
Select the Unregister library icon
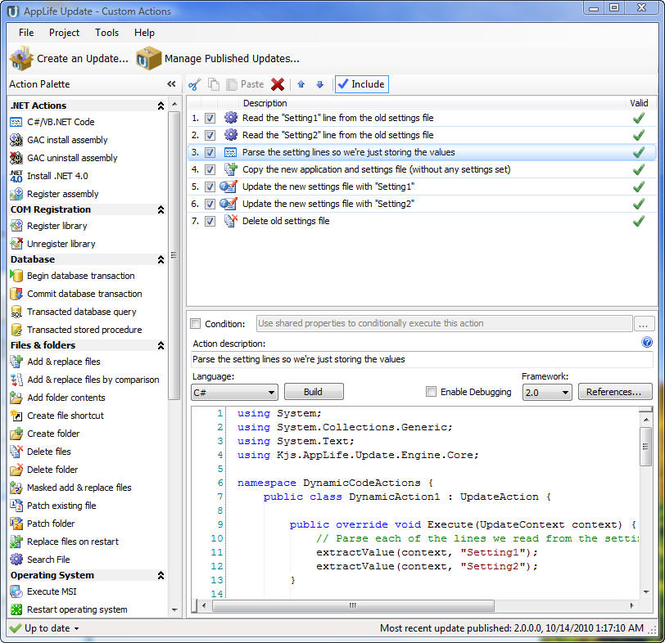(16, 244)
